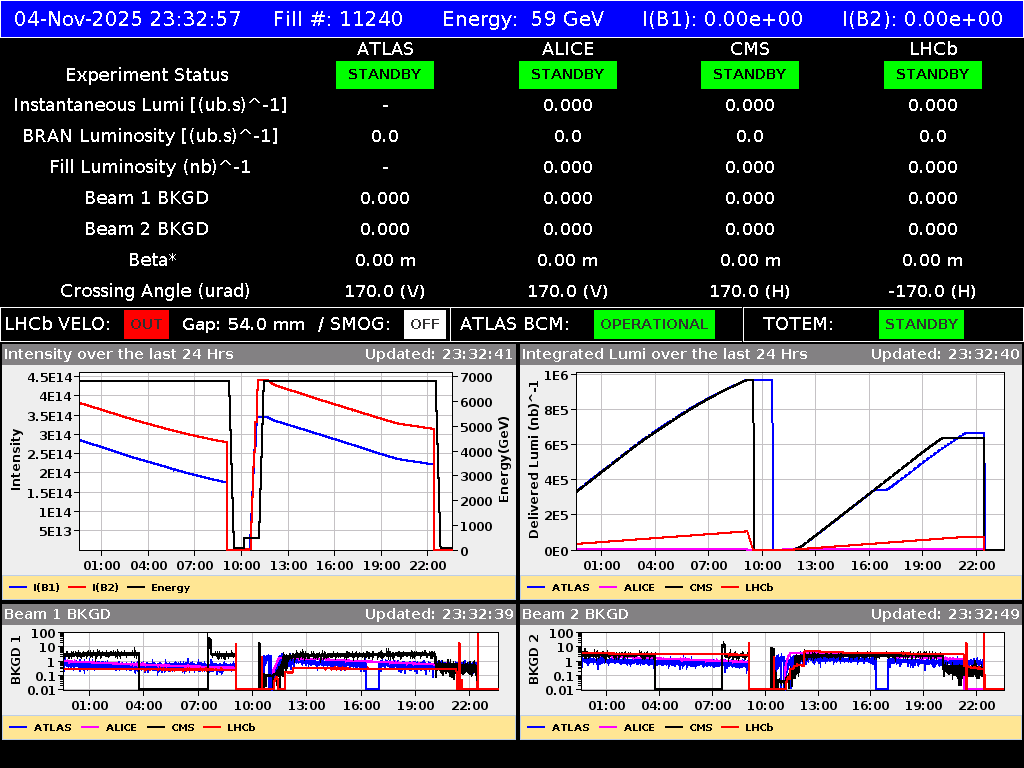Viewport: 1024px width, 768px height.
Task: Click the ATLAS BCM OPERATIONAL indicator
Action: pos(654,324)
